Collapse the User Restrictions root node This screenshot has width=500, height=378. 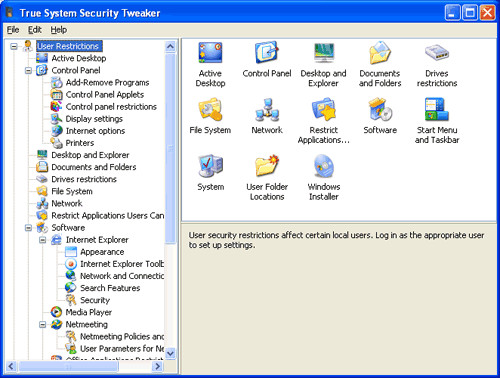point(14,46)
